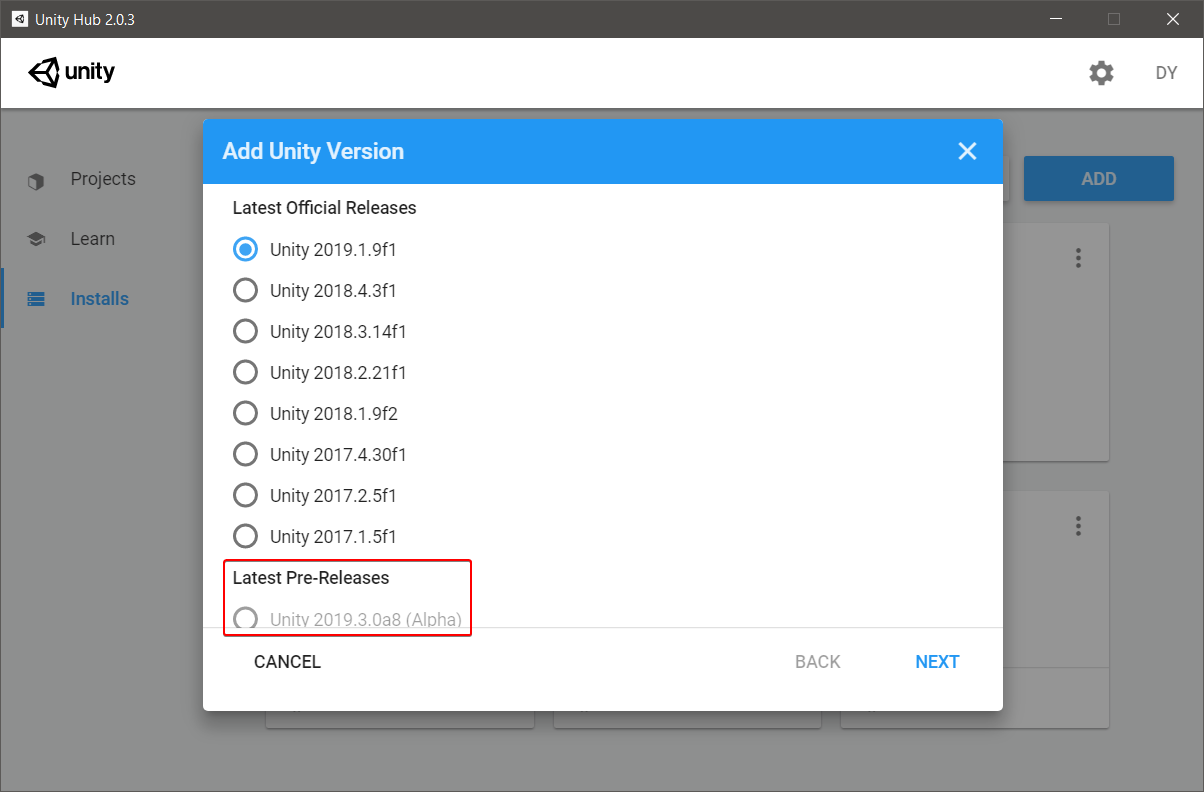The image size is (1204, 792).
Task: Close the Add Unity Version dialog
Action: 967,151
